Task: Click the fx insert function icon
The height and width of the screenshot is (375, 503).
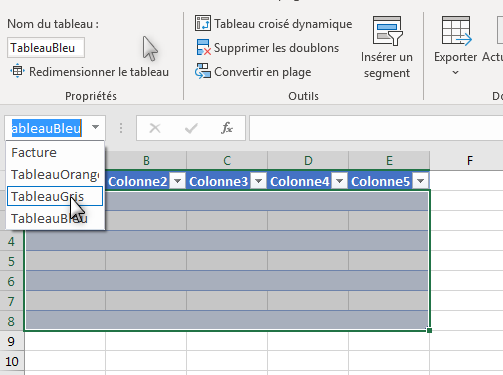Action: [227, 128]
